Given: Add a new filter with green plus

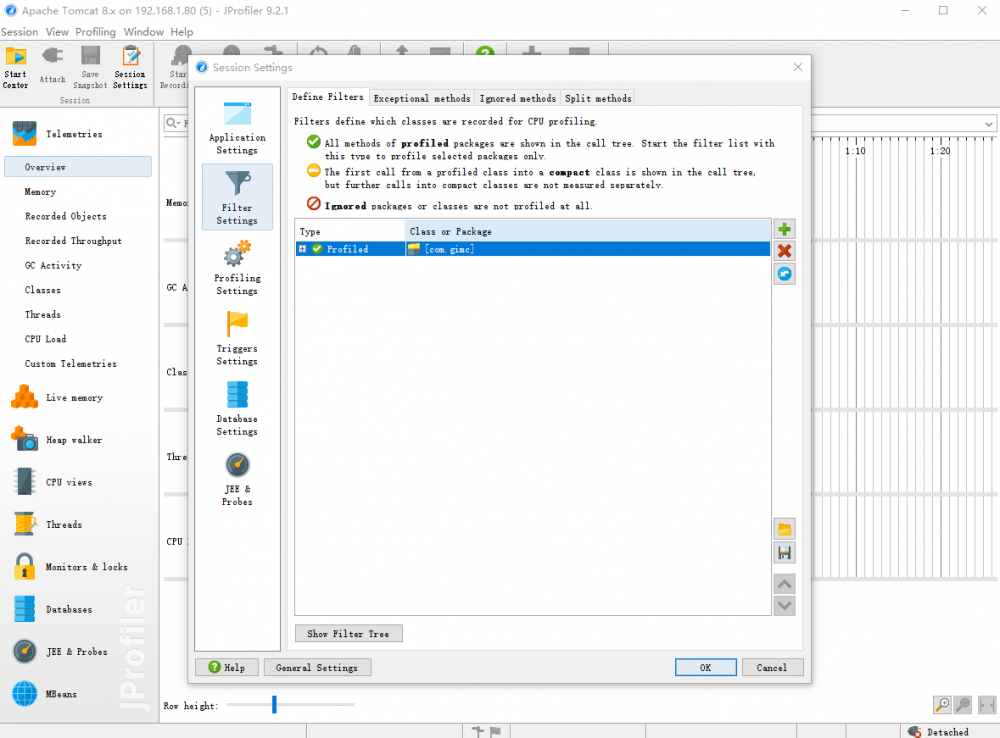Looking at the screenshot, I should point(784,230).
